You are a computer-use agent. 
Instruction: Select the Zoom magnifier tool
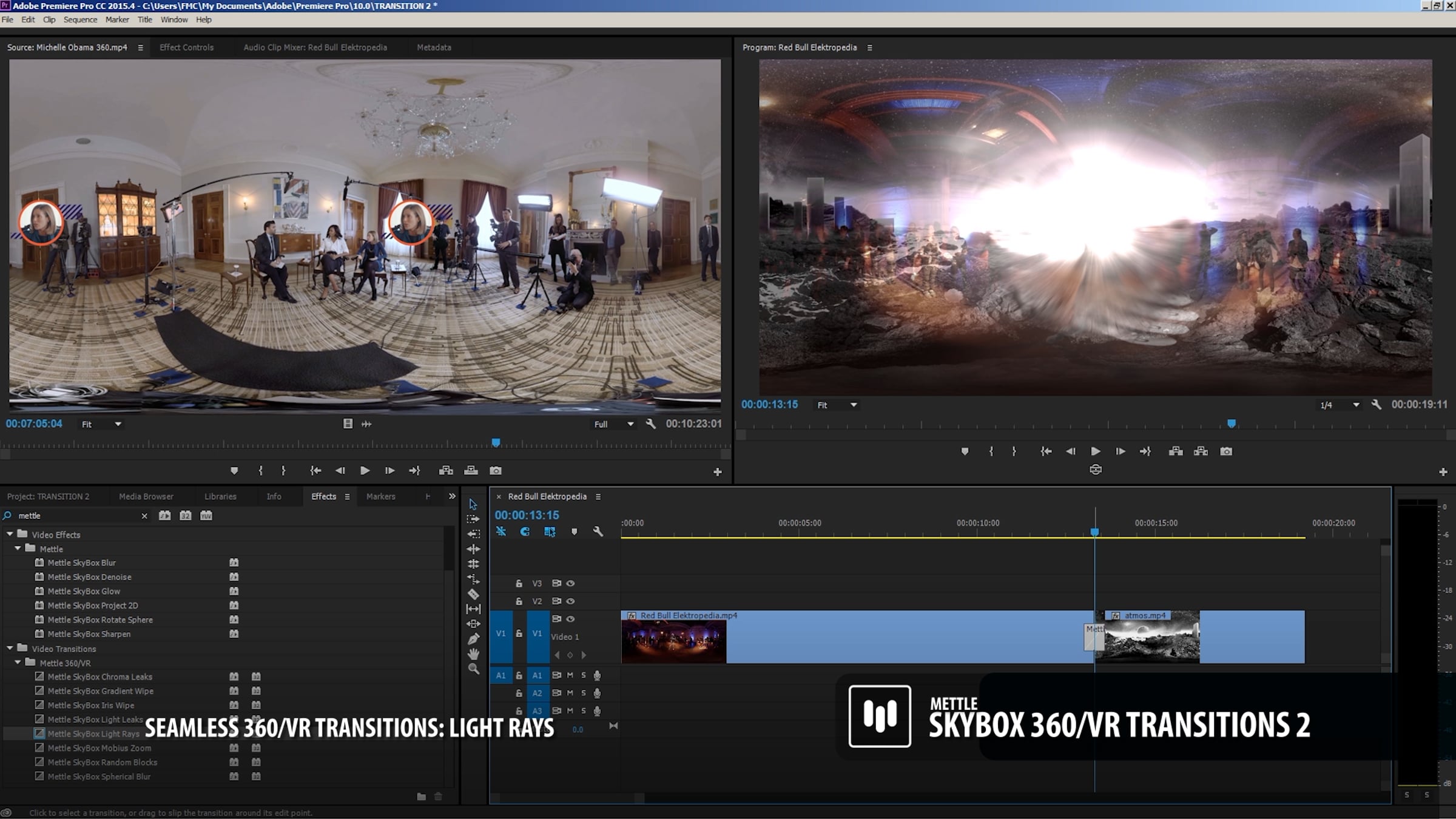474,669
